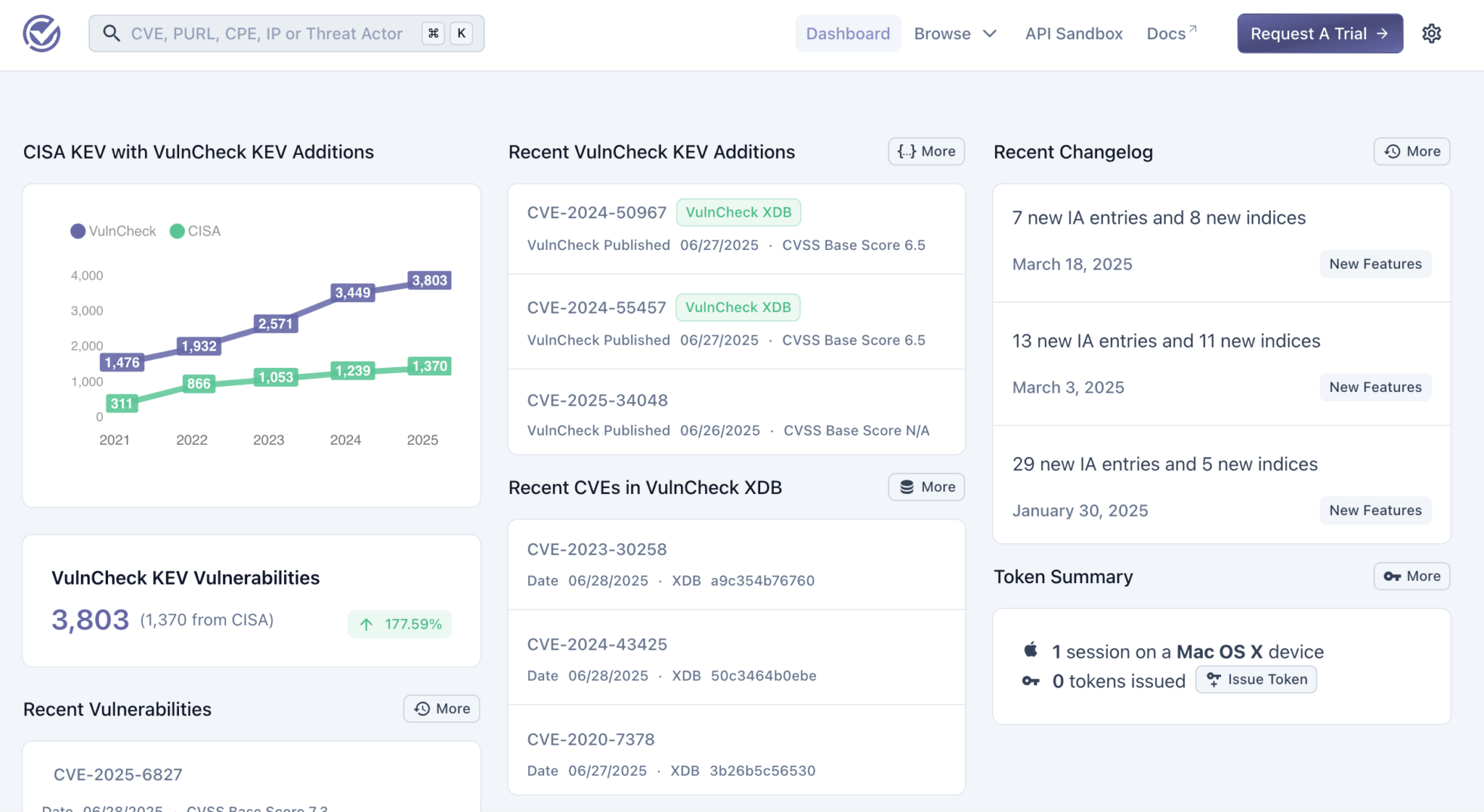
Task: Focus the CVE, PURL, CPE search field
Action: pyautogui.click(x=267, y=33)
